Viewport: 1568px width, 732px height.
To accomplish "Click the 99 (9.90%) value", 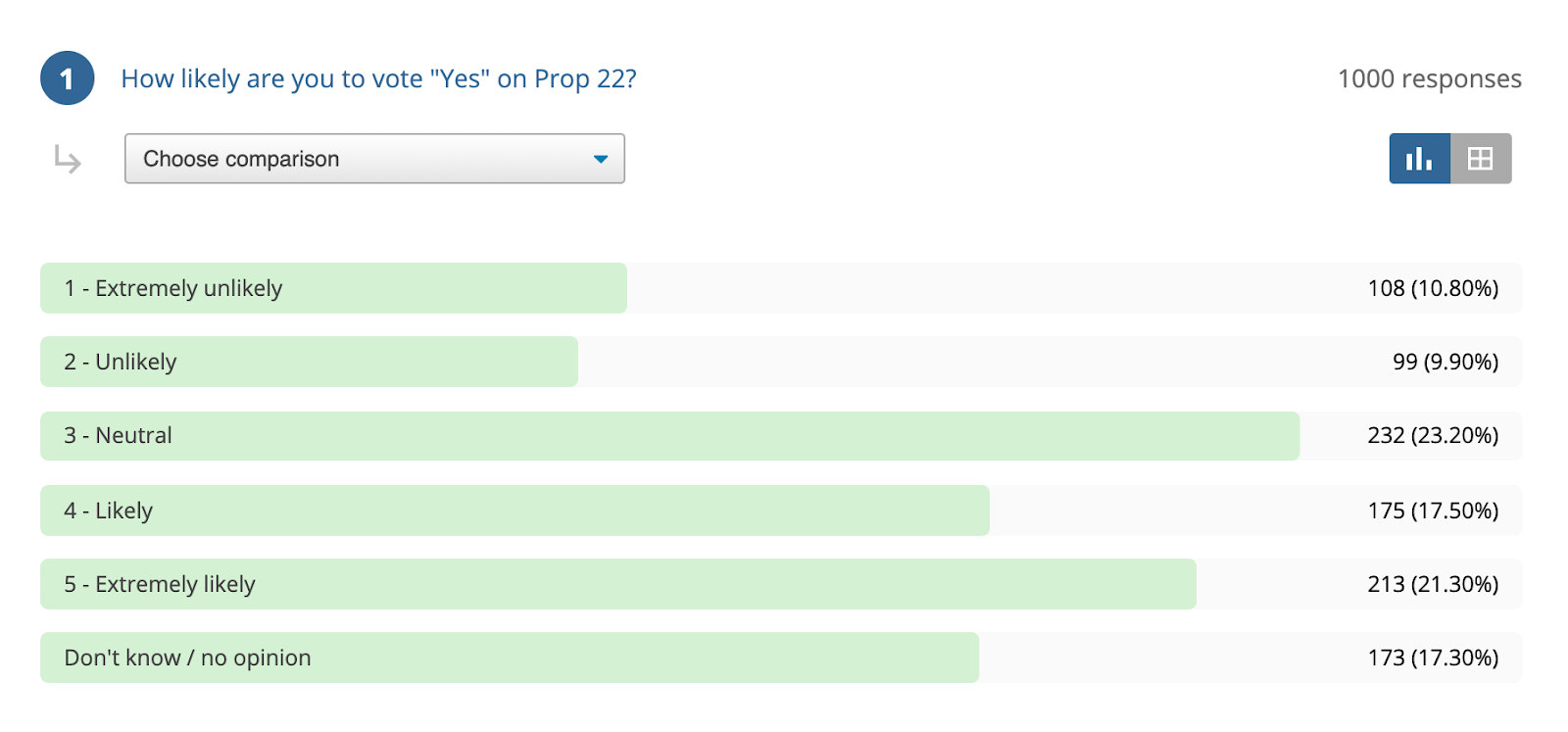I will pyautogui.click(x=1445, y=362).
